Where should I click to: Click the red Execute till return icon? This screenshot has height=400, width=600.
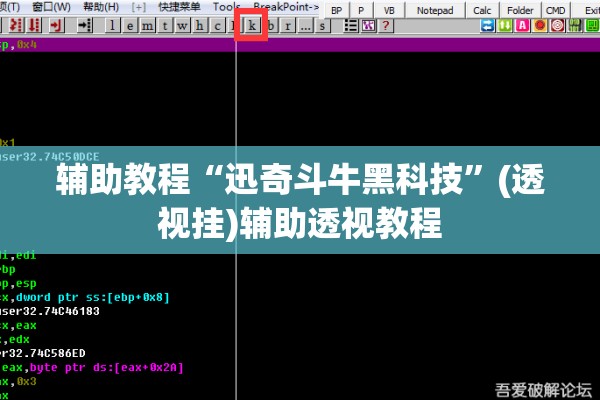pos(56,26)
